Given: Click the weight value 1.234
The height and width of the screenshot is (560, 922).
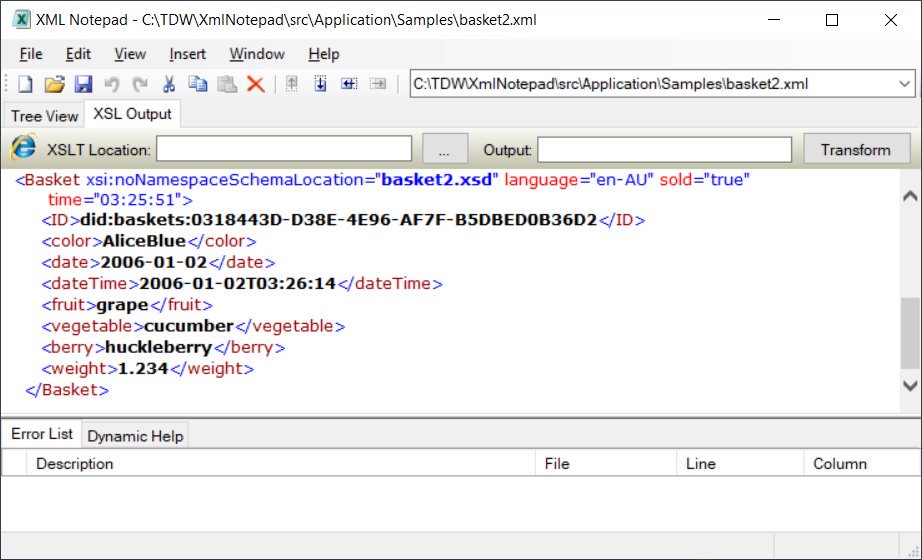Looking at the screenshot, I should point(143,368).
